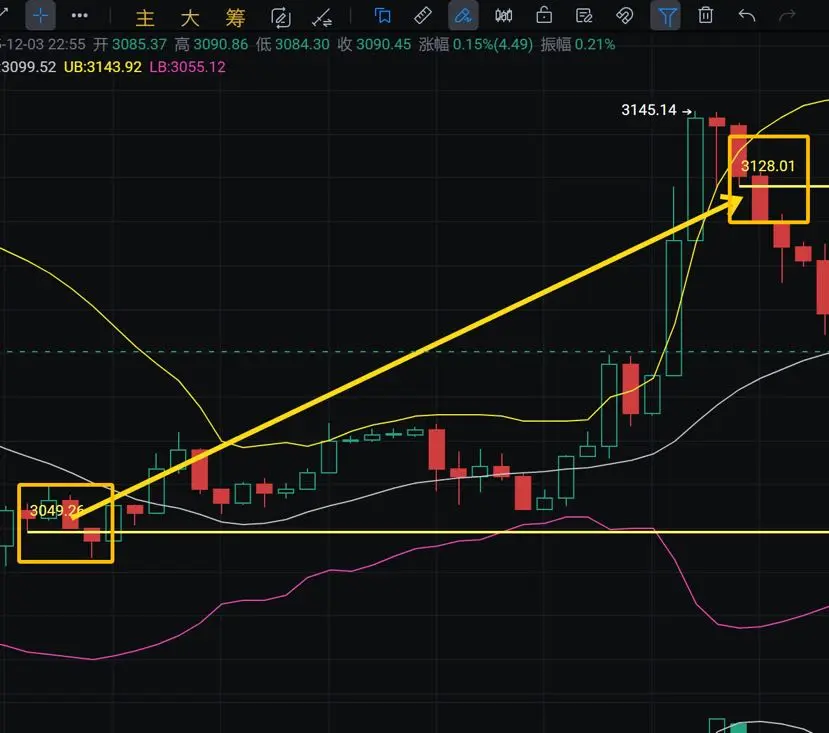
Task: Click the undo arrow icon
Action: click(747, 16)
